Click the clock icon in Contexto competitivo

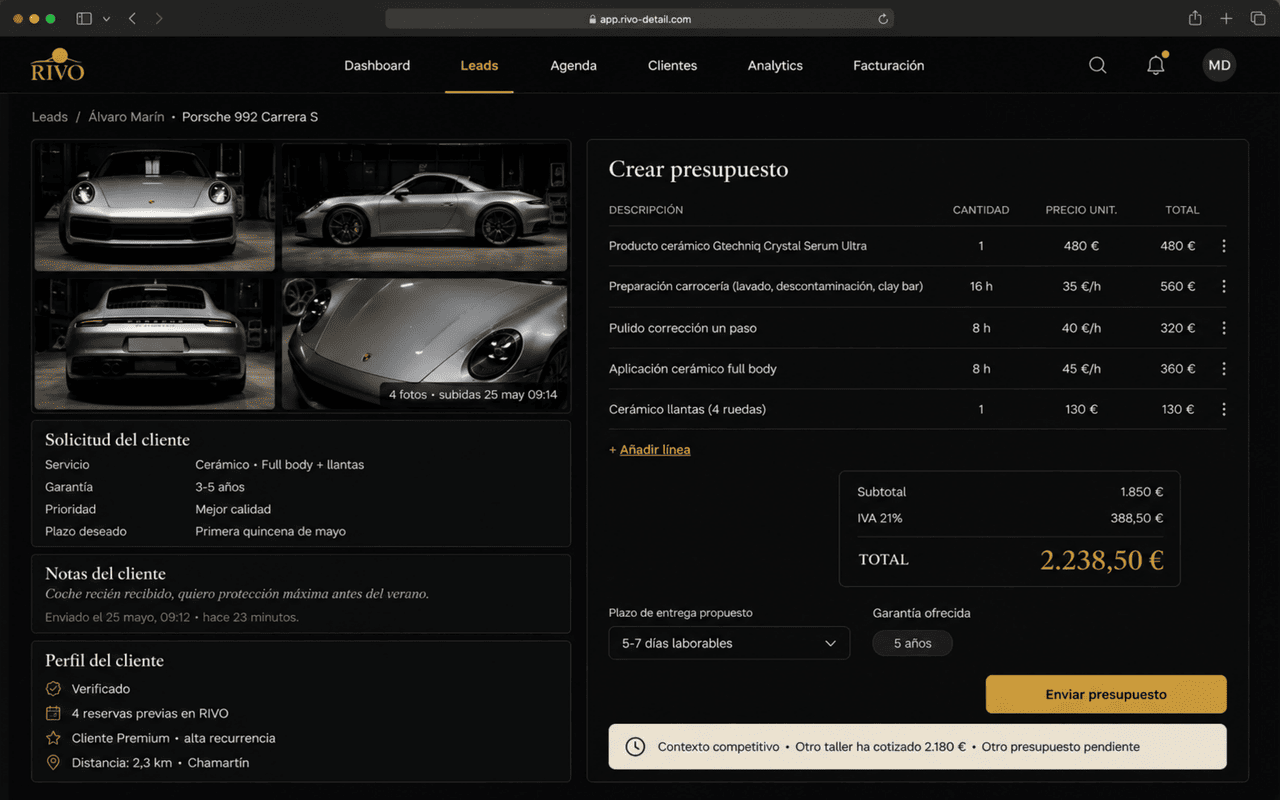click(635, 747)
